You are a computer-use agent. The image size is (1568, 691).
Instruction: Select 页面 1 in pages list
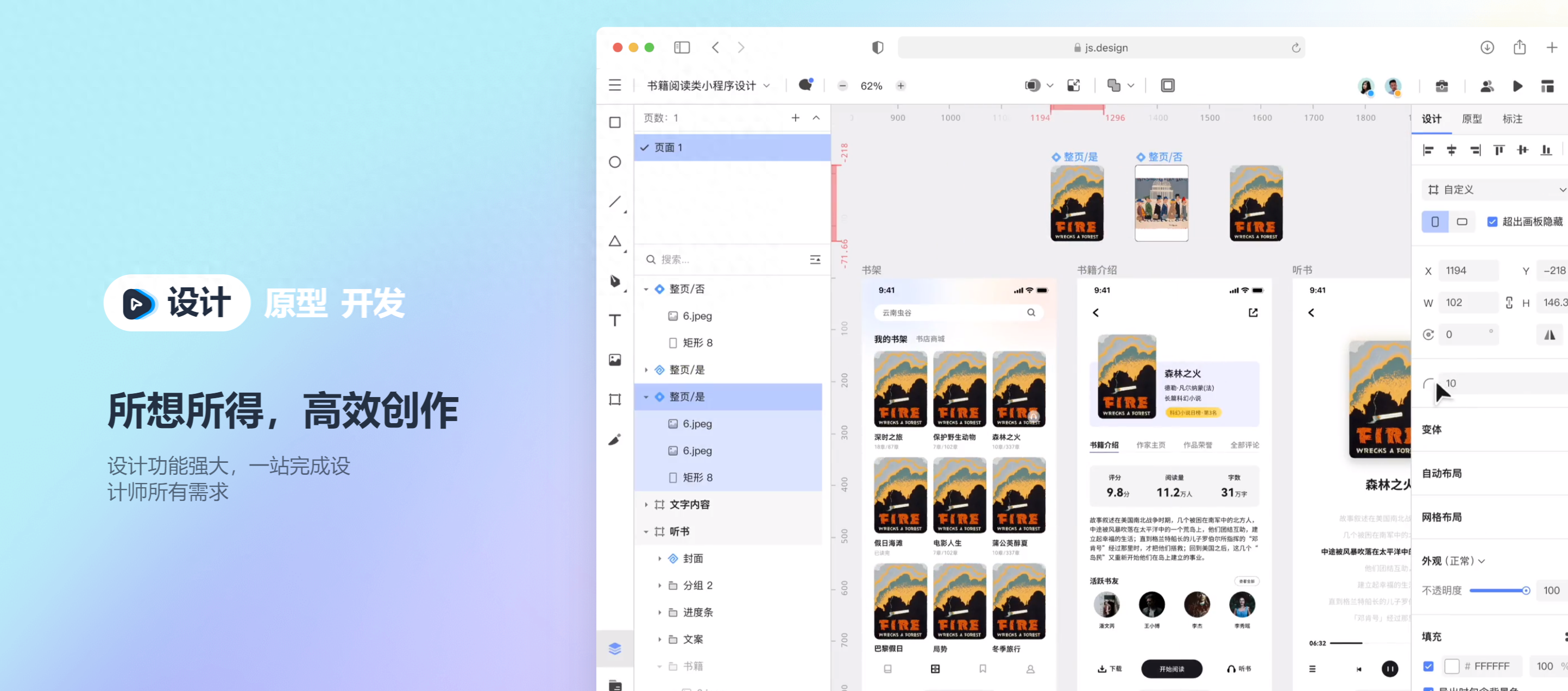[733, 147]
